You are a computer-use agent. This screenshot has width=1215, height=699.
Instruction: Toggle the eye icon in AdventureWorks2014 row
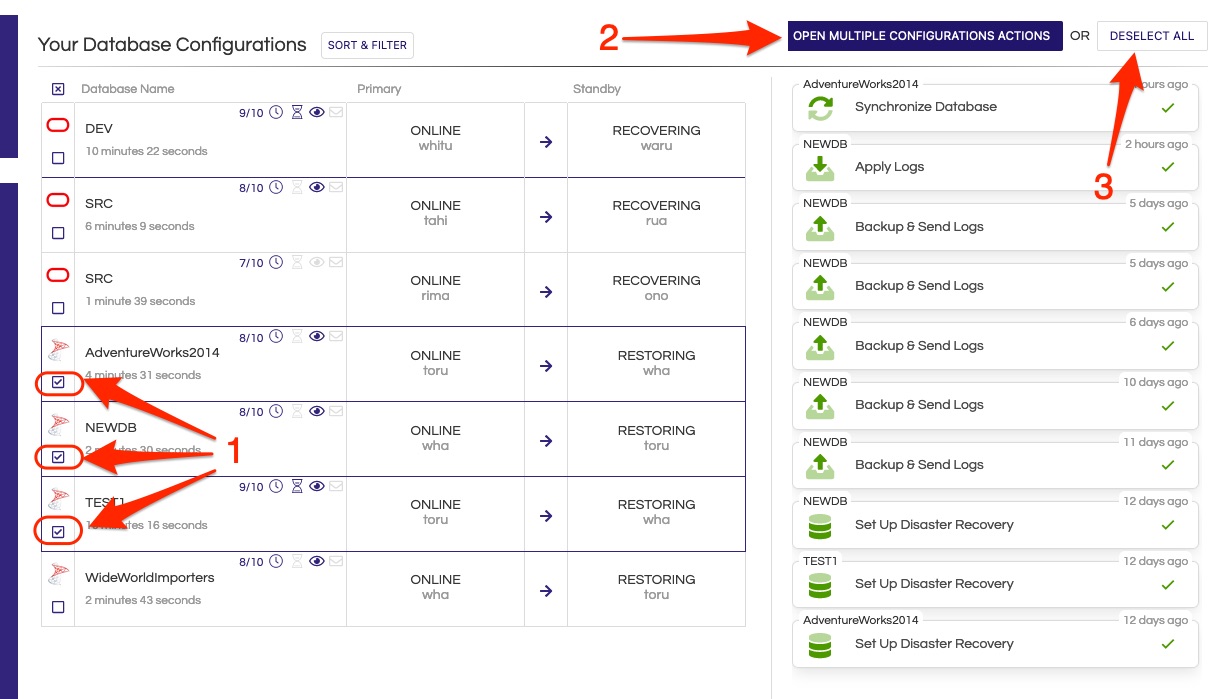tap(317, 337)
